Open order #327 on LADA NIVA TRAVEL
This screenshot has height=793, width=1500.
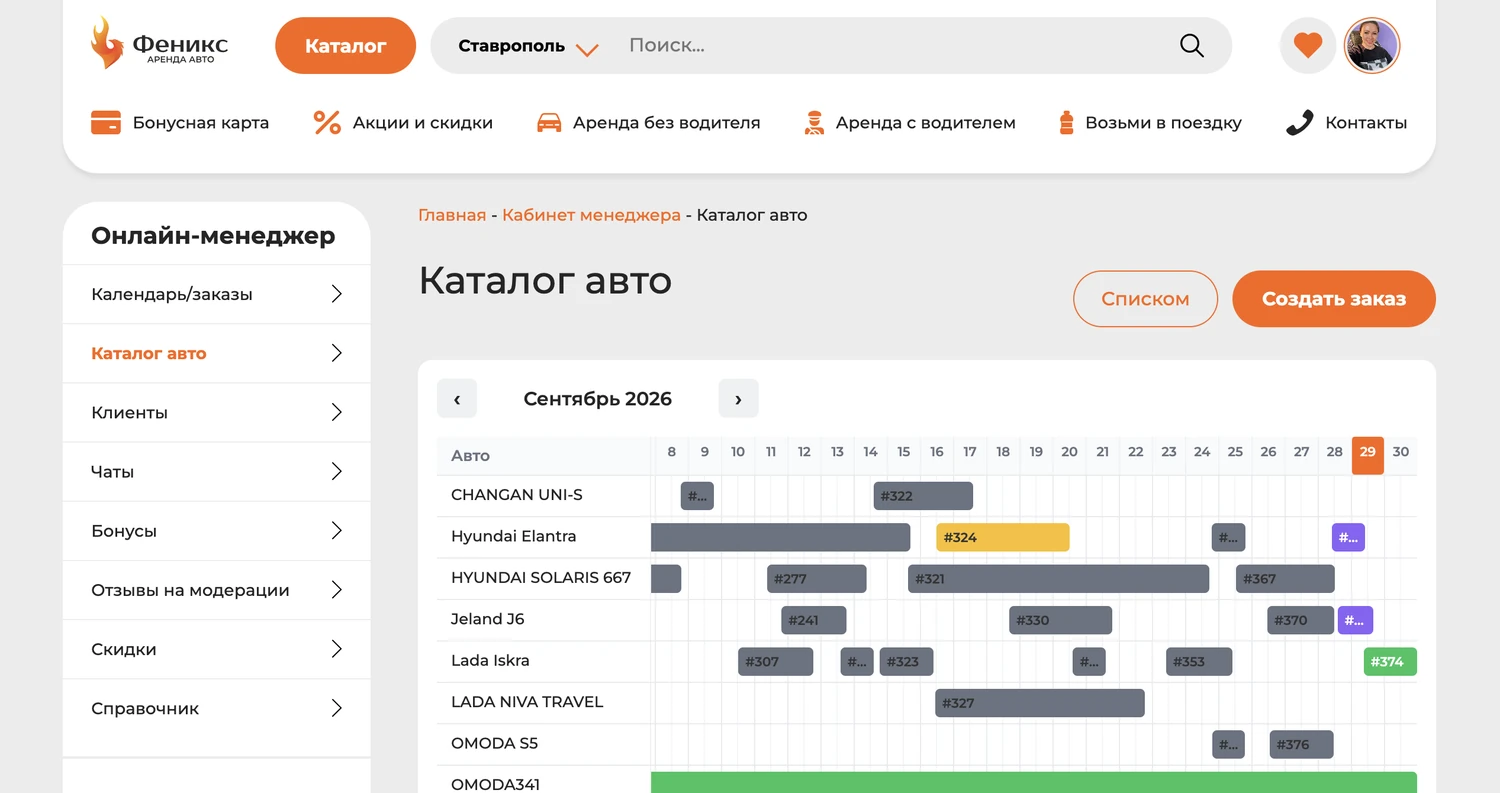coord(1040,703)
